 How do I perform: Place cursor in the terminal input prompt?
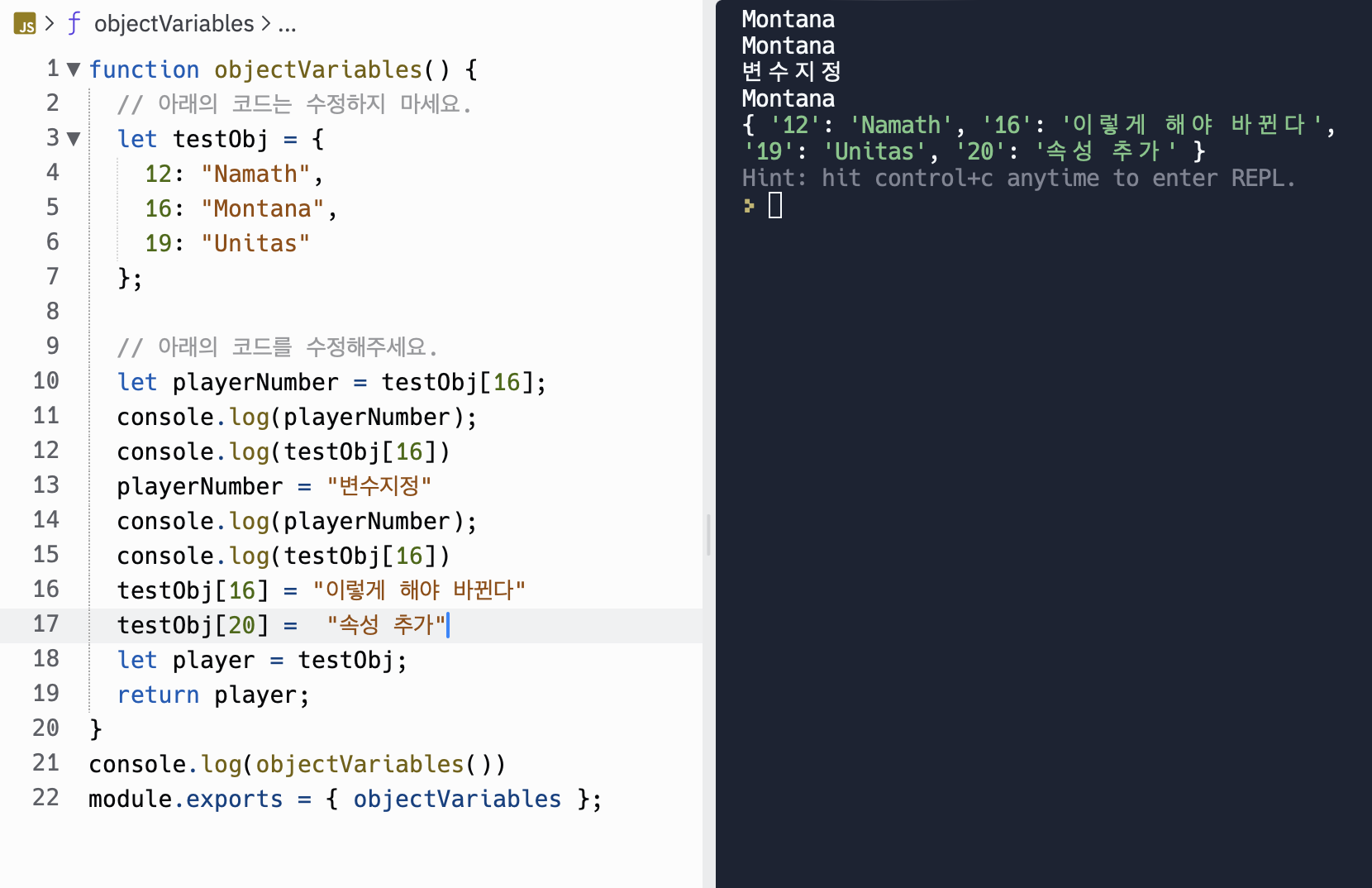pyautogui.click(x=774, y=205)
